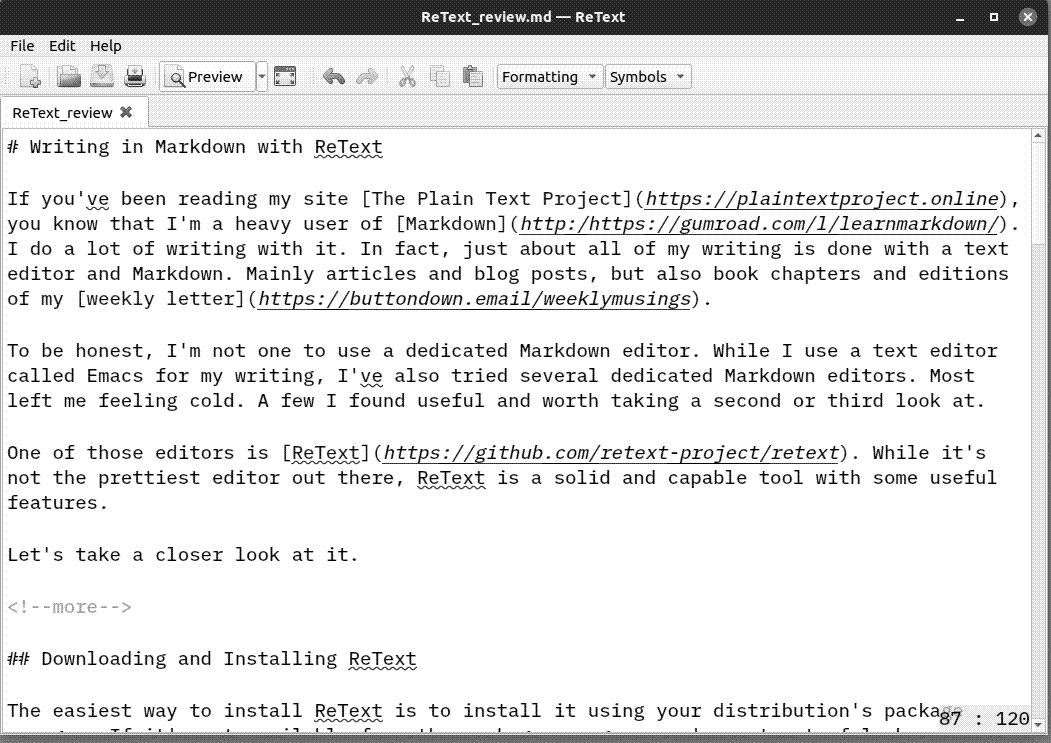The image size is (1051, 743).
Task: Click the '[weekly letter]' link label text
Action: 160,299
